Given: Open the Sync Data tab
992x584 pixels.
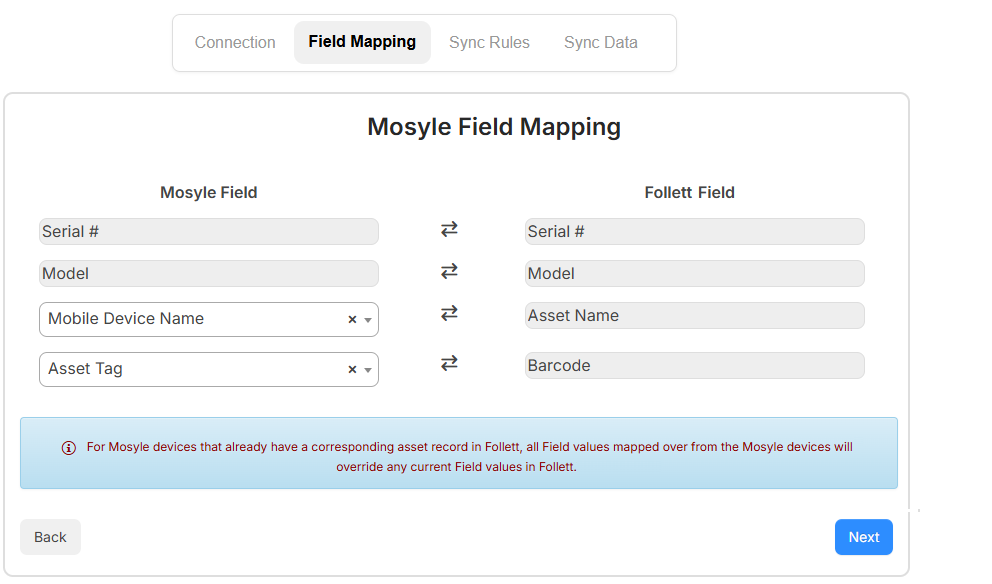Looking at the screenshot, I should point(600,42).
